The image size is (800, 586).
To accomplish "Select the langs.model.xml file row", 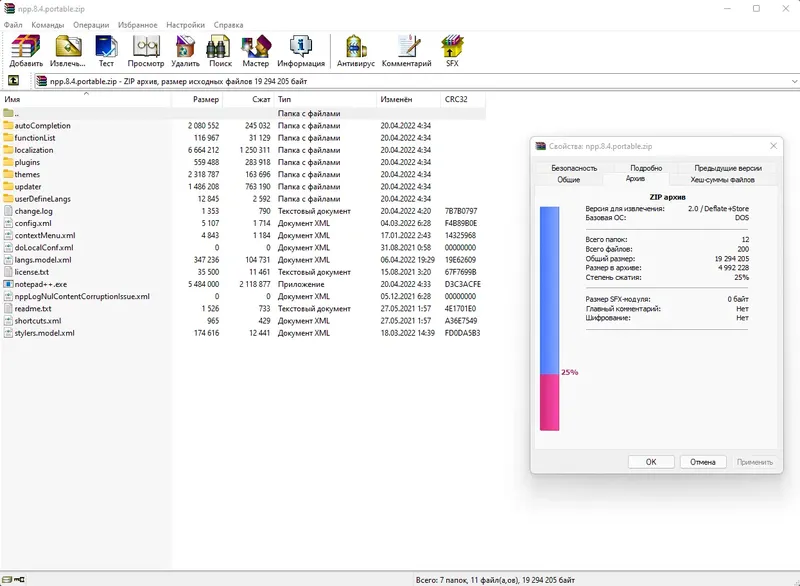I will tap(243, 260).
